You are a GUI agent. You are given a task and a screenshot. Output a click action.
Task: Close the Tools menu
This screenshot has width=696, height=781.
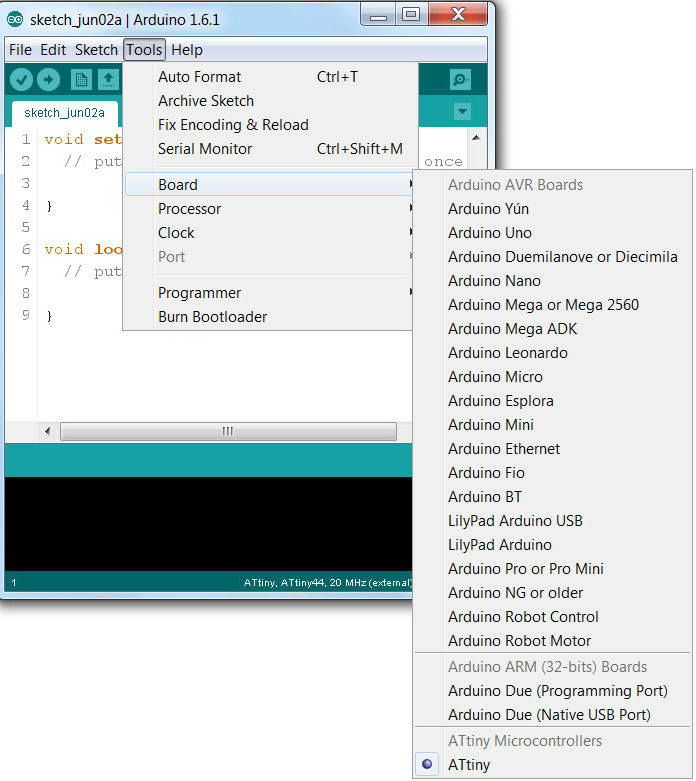click(x=144, y=50)
